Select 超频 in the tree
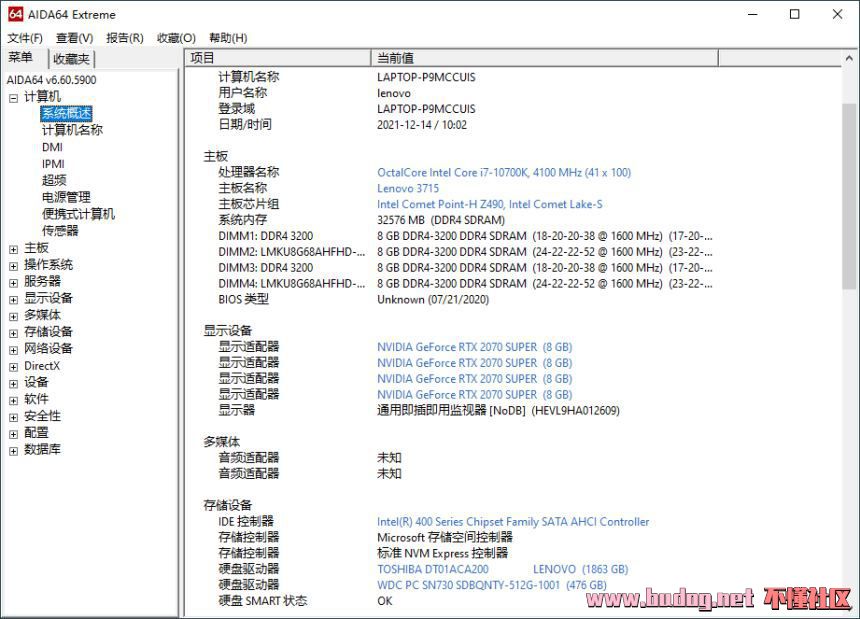 point(54,180)
